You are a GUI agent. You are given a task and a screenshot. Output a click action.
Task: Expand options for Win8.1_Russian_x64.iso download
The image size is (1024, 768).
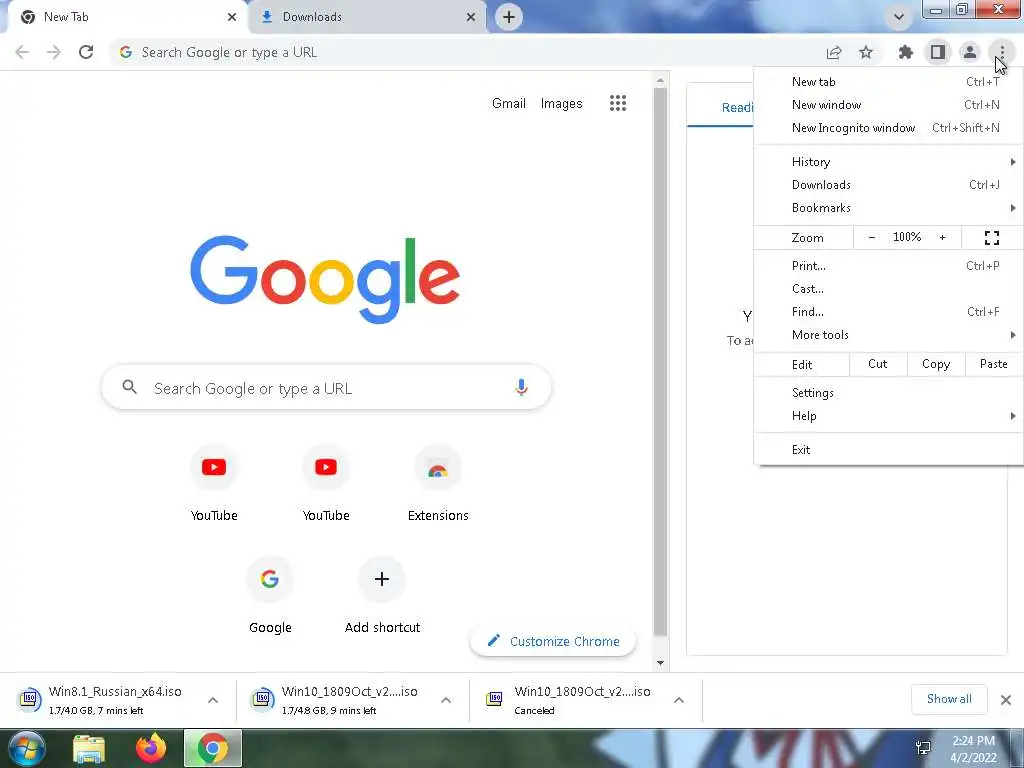pos(213,700)
